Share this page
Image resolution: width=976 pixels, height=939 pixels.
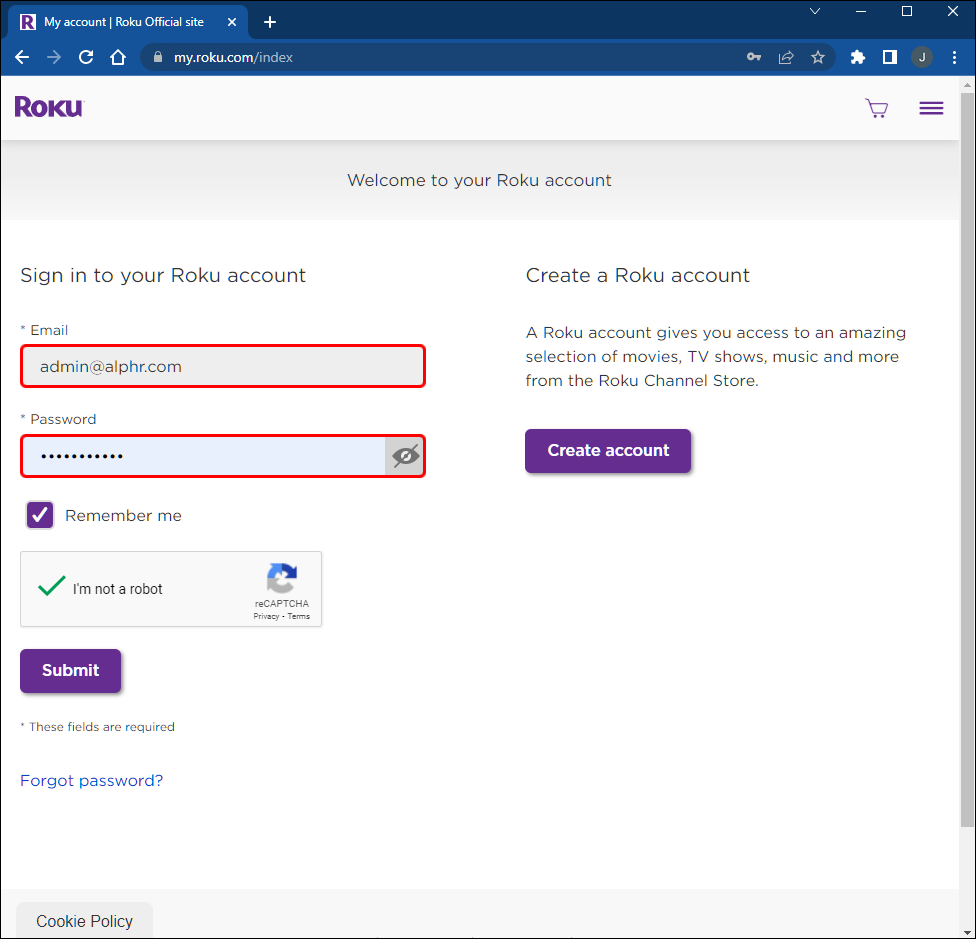click(x=786, y=57)
